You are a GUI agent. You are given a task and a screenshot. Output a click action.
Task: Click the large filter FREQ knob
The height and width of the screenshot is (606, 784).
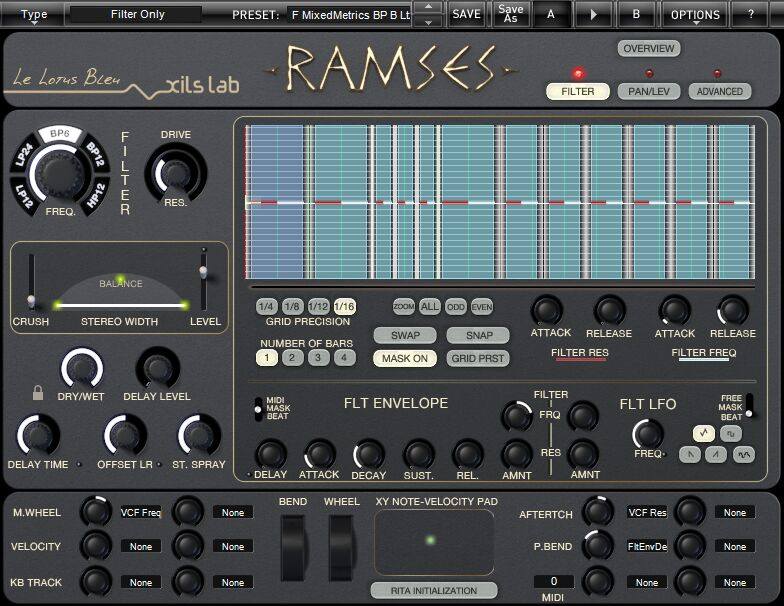pyautogui.click(x=61, y=173)
